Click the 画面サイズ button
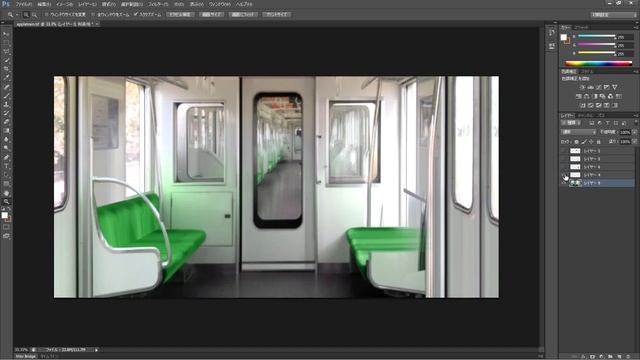640x360 pixels. pyautogui.click(x=212, y=15)
